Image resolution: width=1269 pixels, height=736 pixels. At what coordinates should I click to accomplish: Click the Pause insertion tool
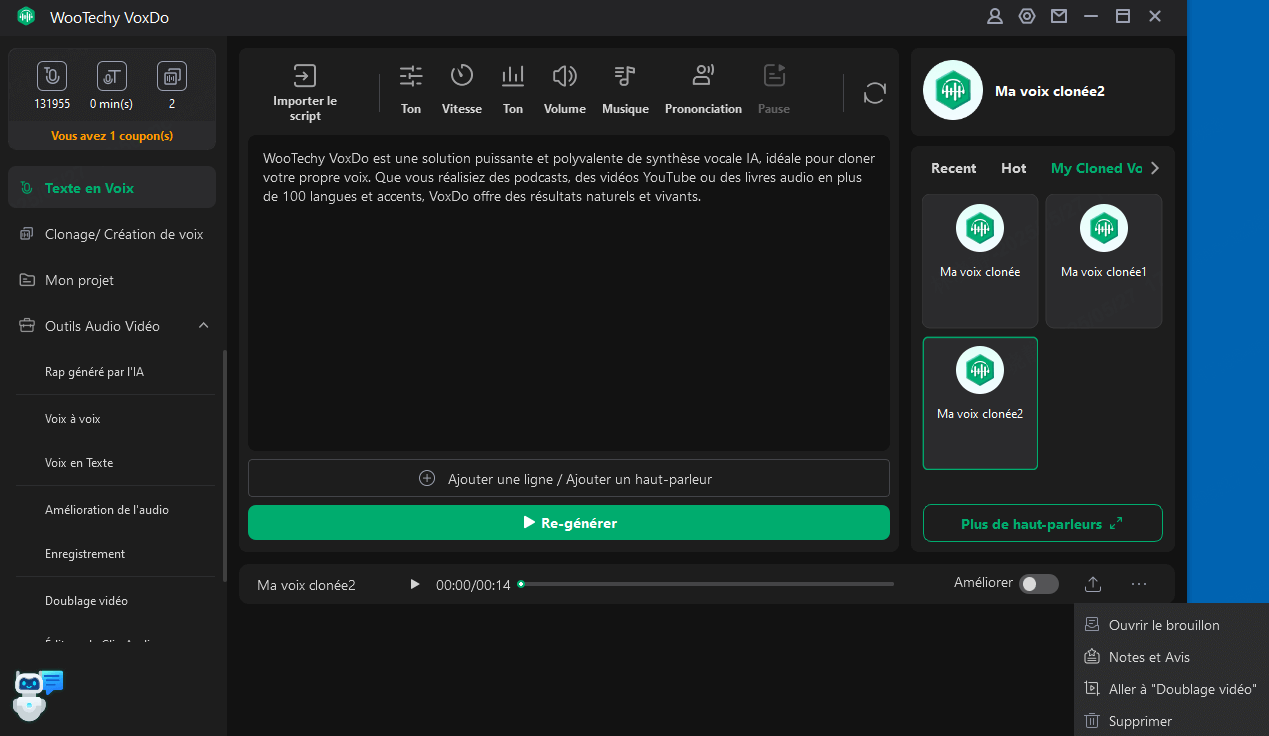[x=774, y=90]
